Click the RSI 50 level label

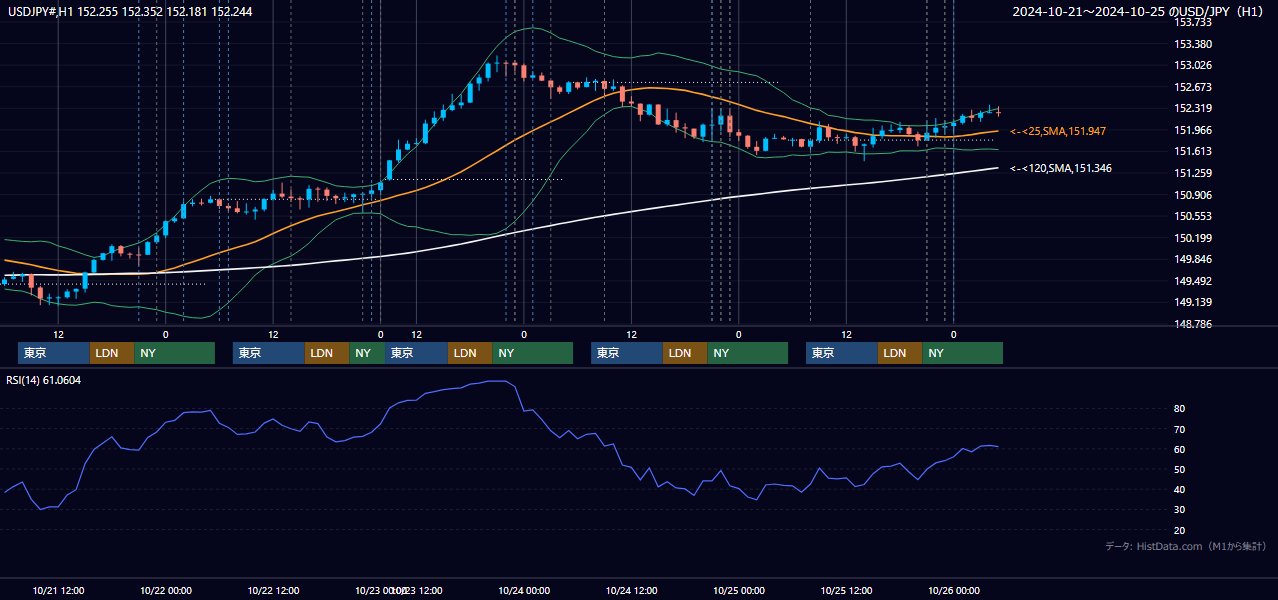[1180, 469]
